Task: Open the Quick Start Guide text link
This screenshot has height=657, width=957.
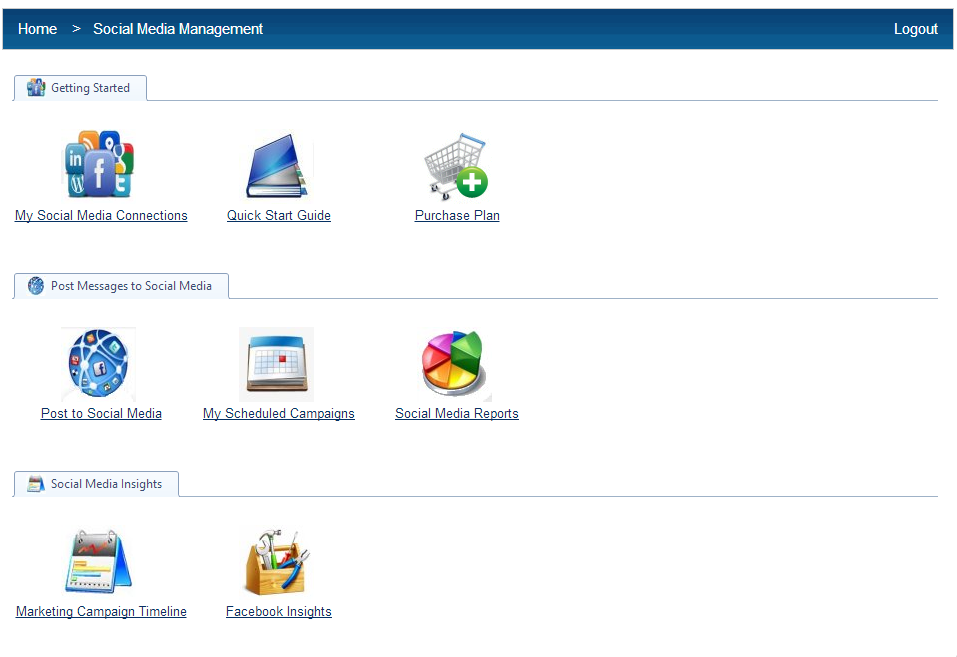Action: [x=278, y=215]
